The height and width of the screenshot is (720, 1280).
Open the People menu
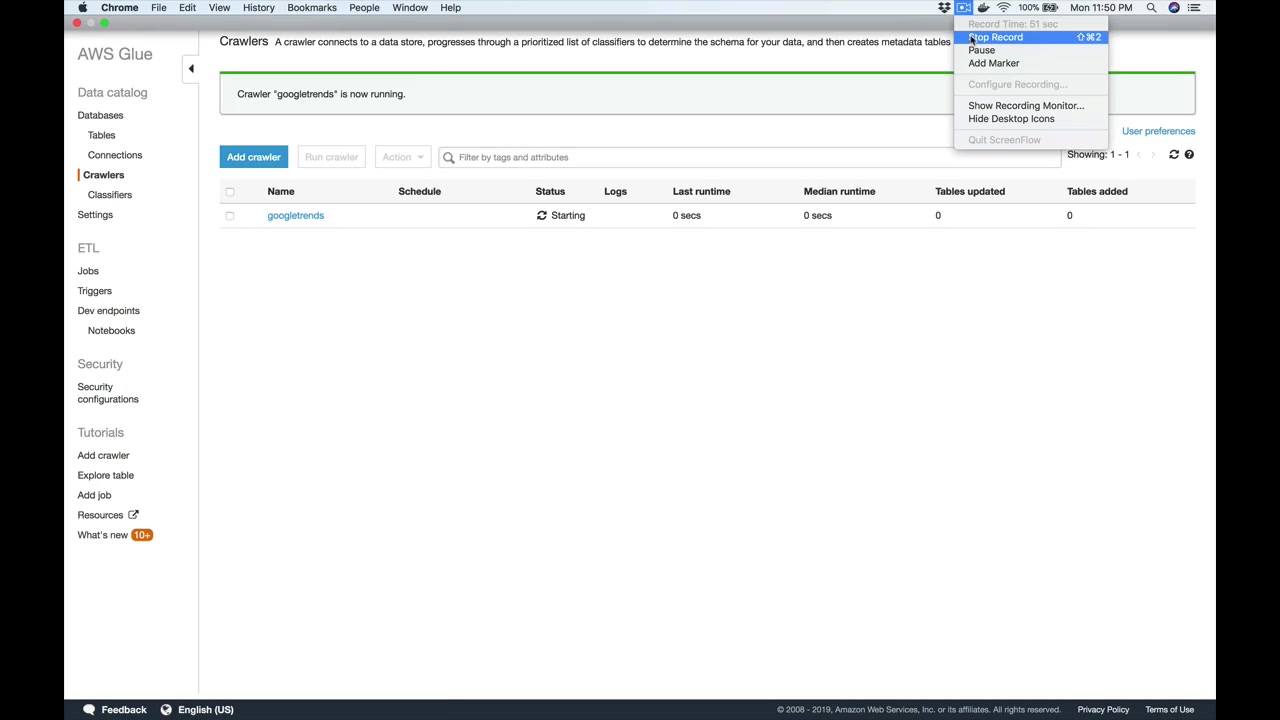click(364, 8)
